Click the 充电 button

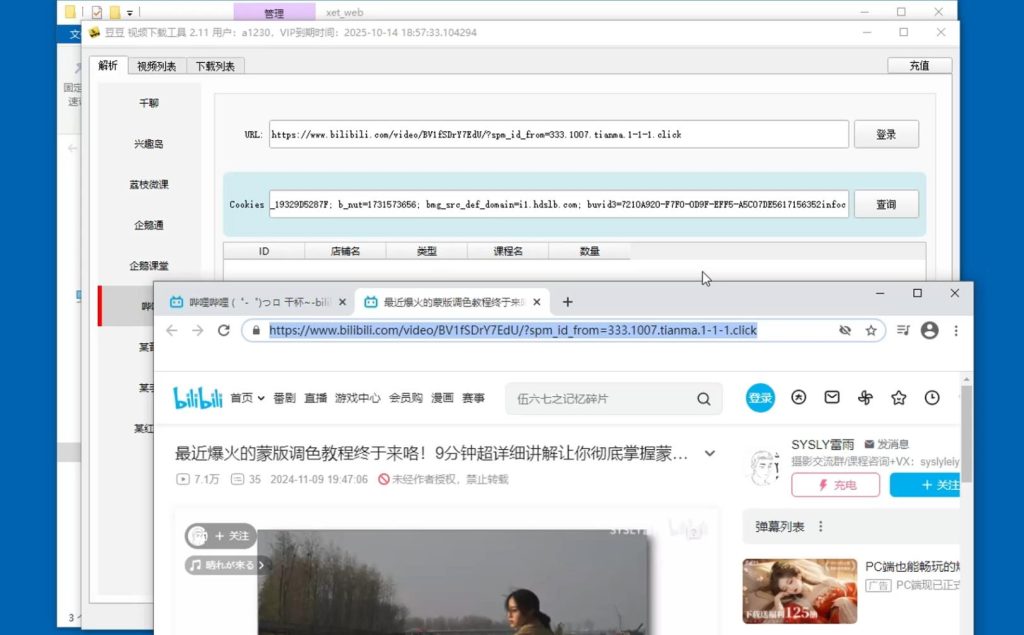[836, 485]
